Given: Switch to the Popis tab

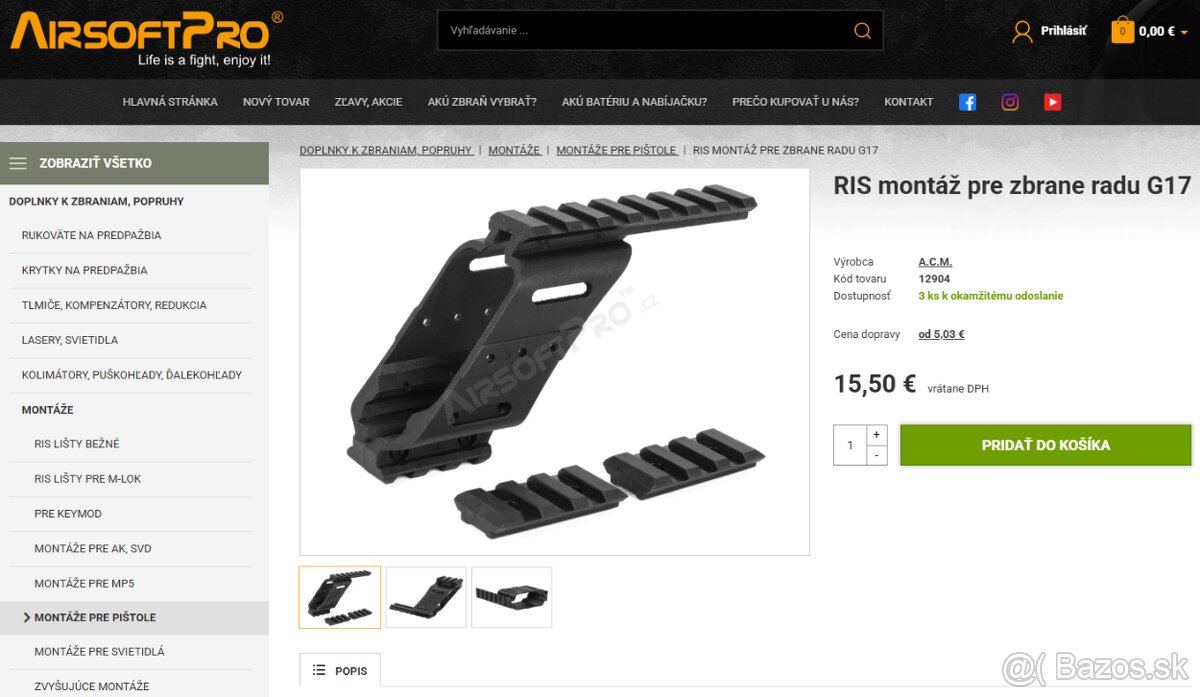Looking at the screenshot, I should (340, 670).
